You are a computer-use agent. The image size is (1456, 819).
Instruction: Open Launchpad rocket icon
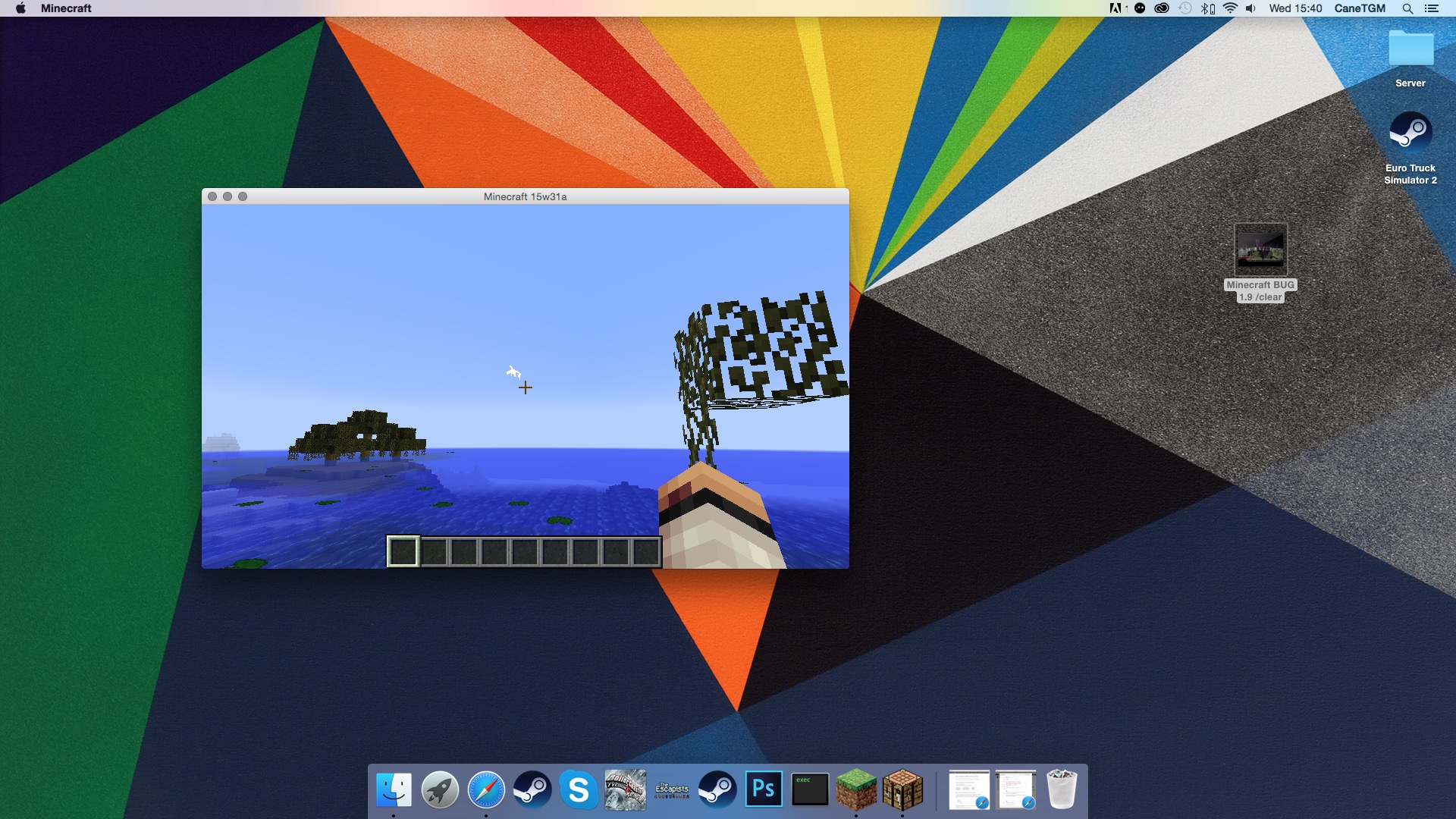coord(440,790)
